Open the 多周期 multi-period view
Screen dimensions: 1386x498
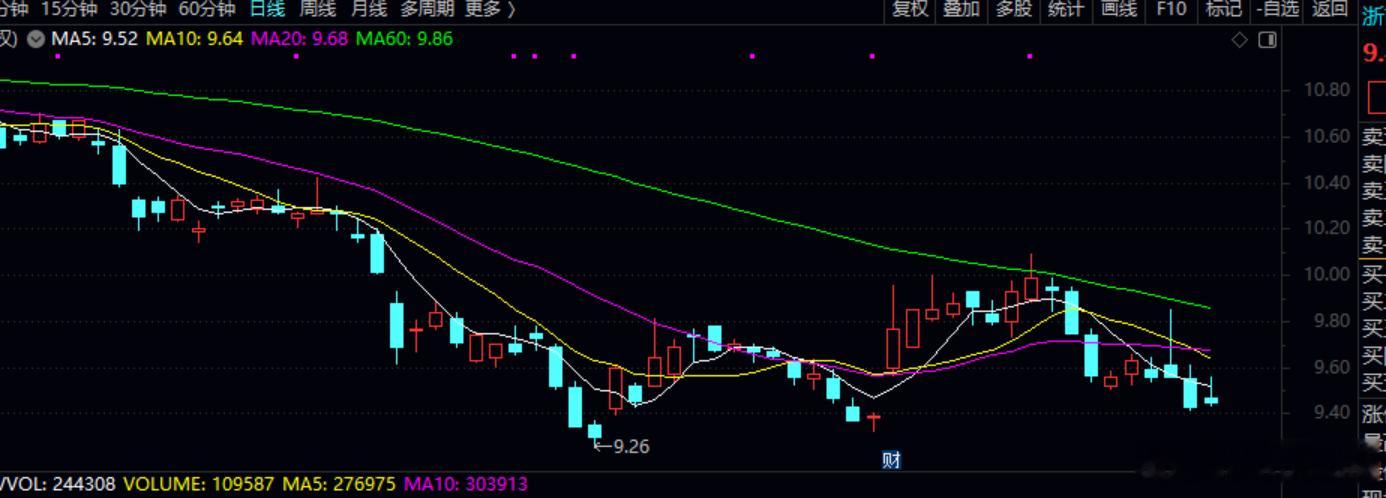tap(427, 9)
